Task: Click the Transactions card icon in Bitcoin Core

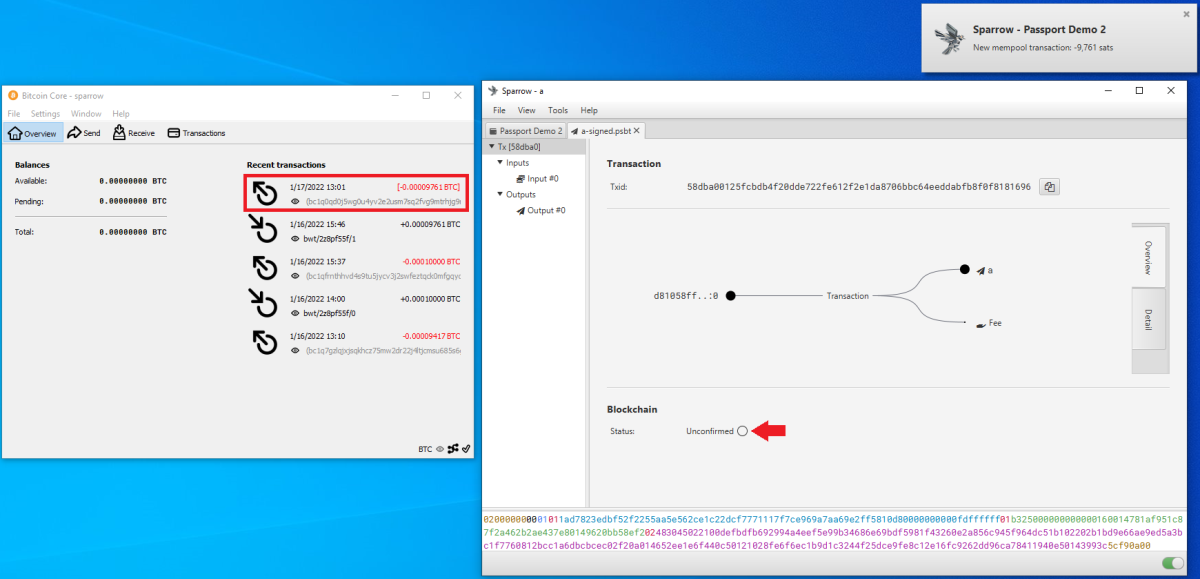Action: coord(173,133)
